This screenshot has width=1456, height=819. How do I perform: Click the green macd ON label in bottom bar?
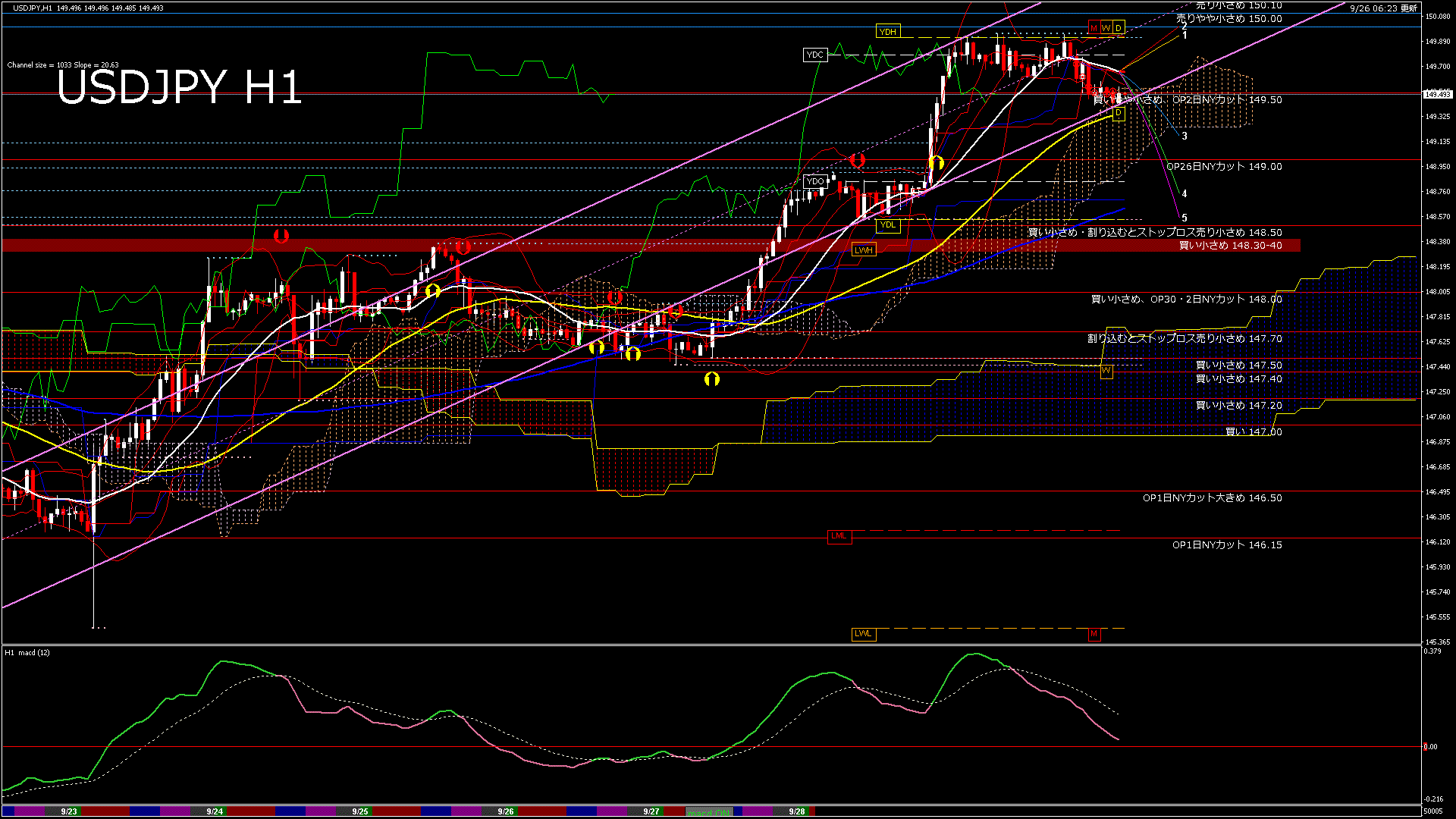710,812
